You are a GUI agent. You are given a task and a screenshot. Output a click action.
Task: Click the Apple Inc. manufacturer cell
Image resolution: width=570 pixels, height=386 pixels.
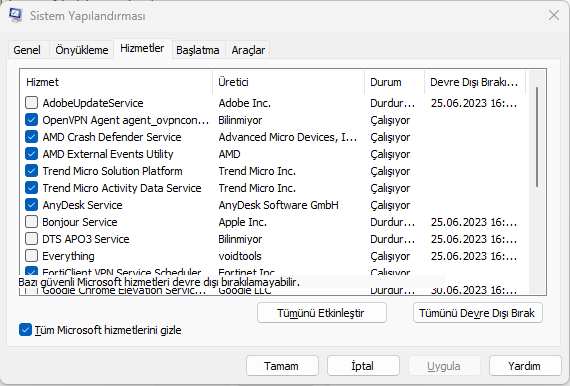242,222
